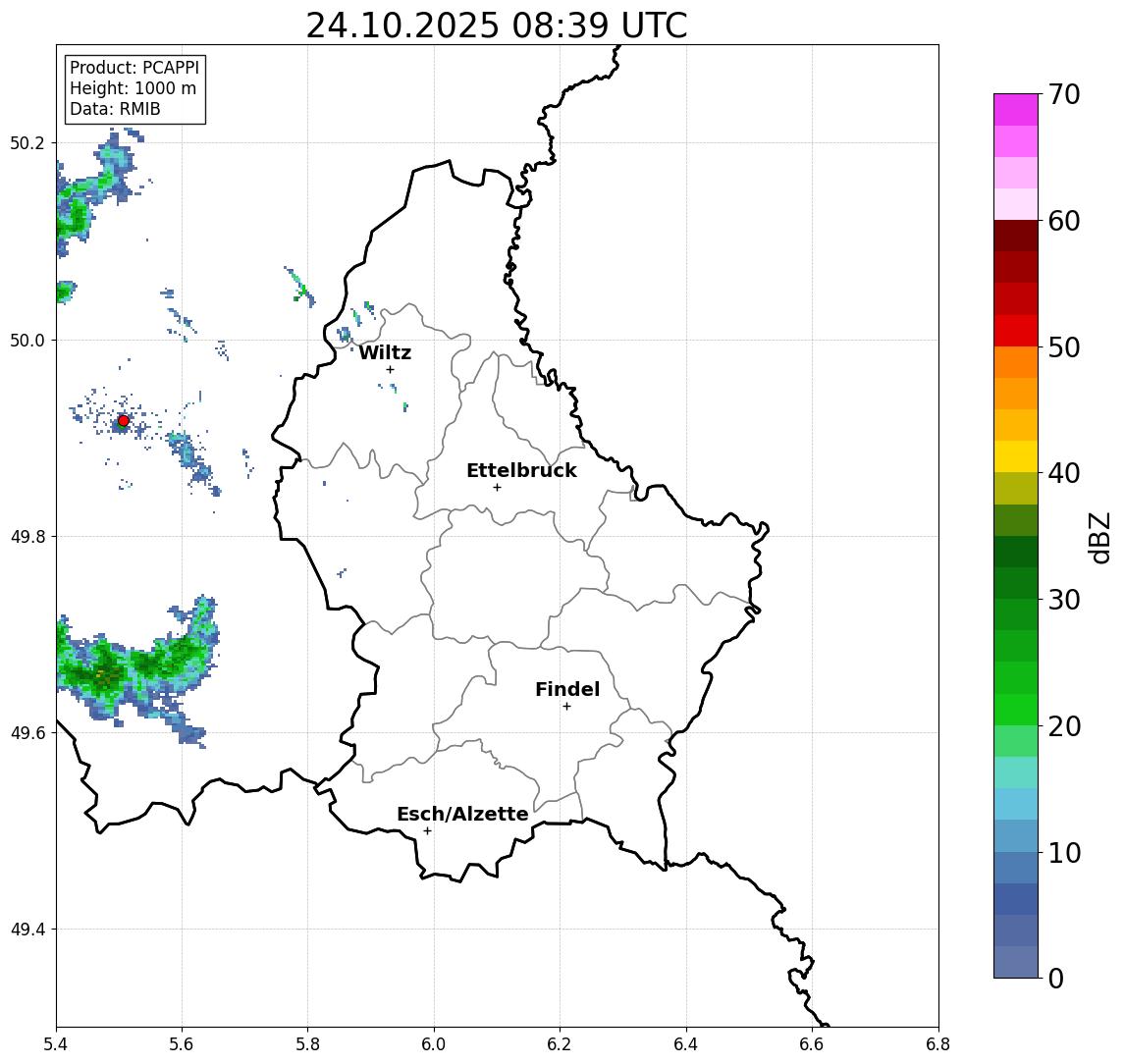The height and width of the screenshot is (1064, 1124).
Task: Click the yellow swatch above the 40 tick
Action: [1016, 456]
